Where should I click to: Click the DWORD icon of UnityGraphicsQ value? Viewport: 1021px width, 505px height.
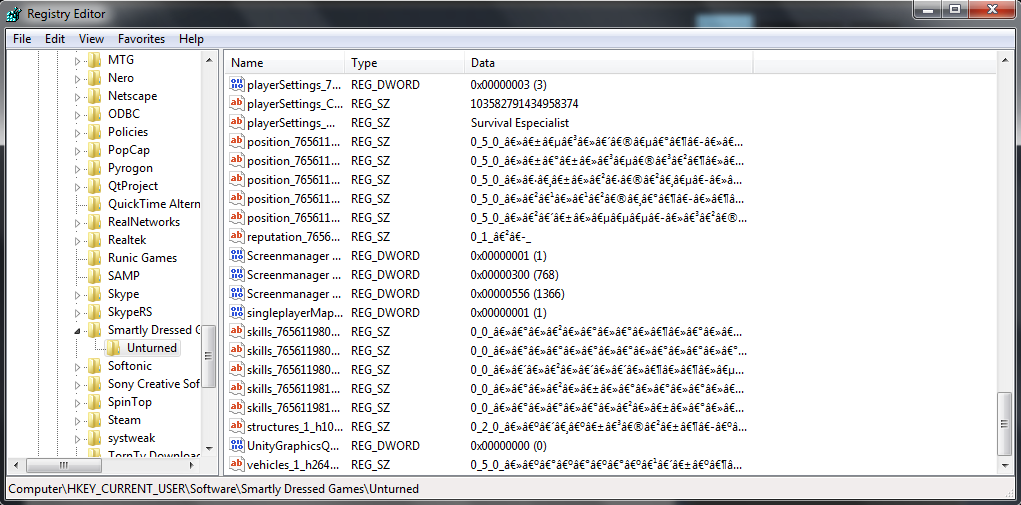(236, 446)
